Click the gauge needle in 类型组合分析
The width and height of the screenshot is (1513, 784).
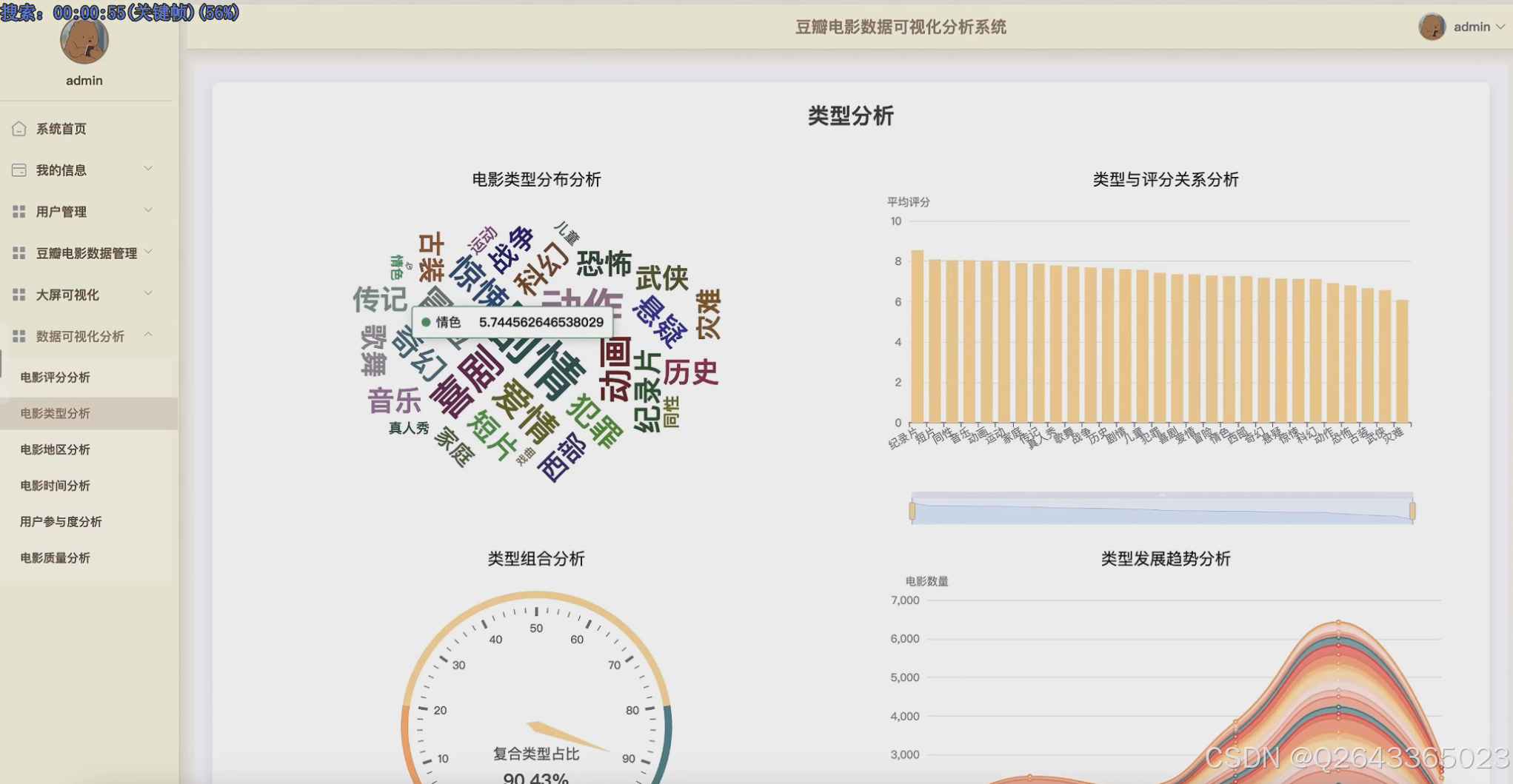(x=569, y=736)
